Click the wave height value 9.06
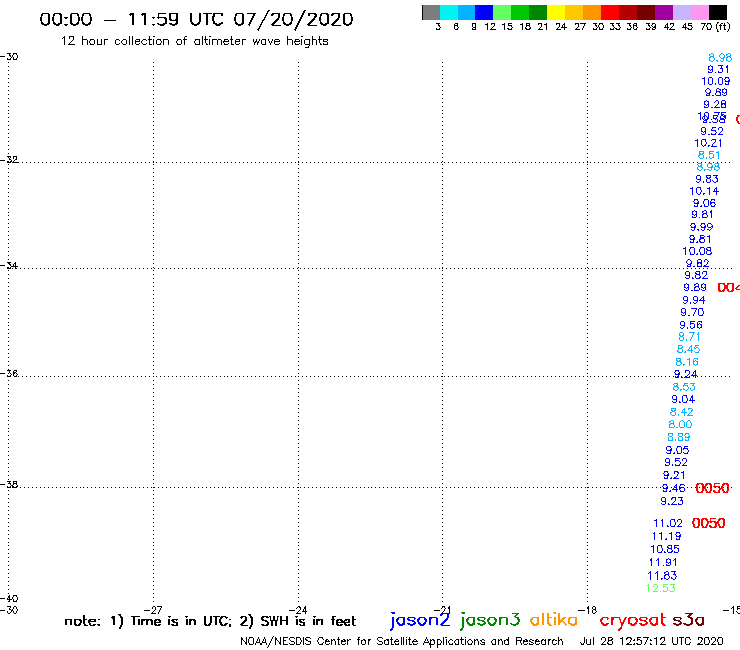The image size is (740, 650). [x=704, y=203]
